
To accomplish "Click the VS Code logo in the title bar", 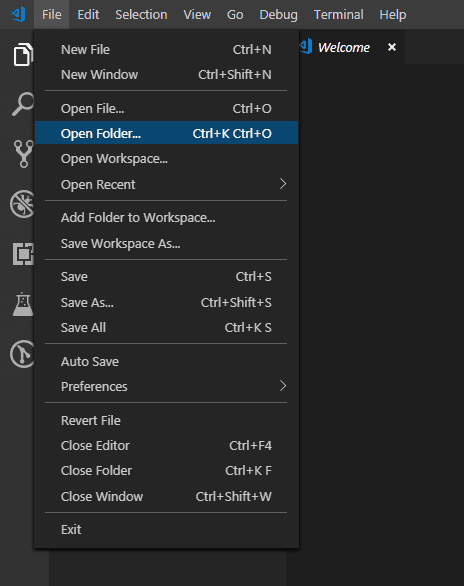I will pos(18,15).
